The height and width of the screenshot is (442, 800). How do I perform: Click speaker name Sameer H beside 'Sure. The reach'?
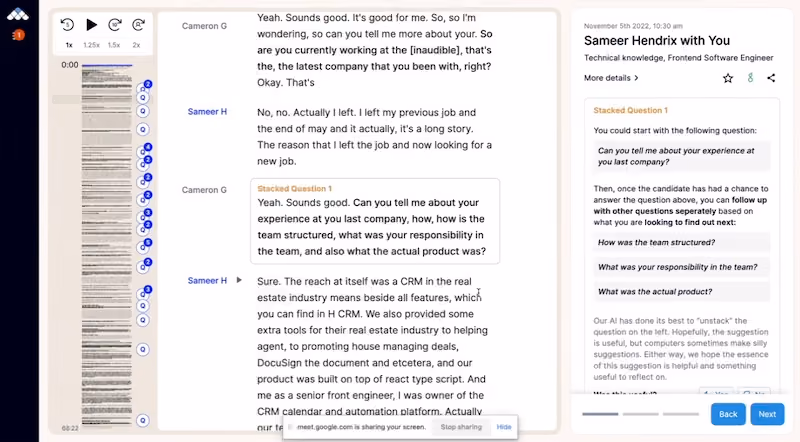(x=207, y=281)
